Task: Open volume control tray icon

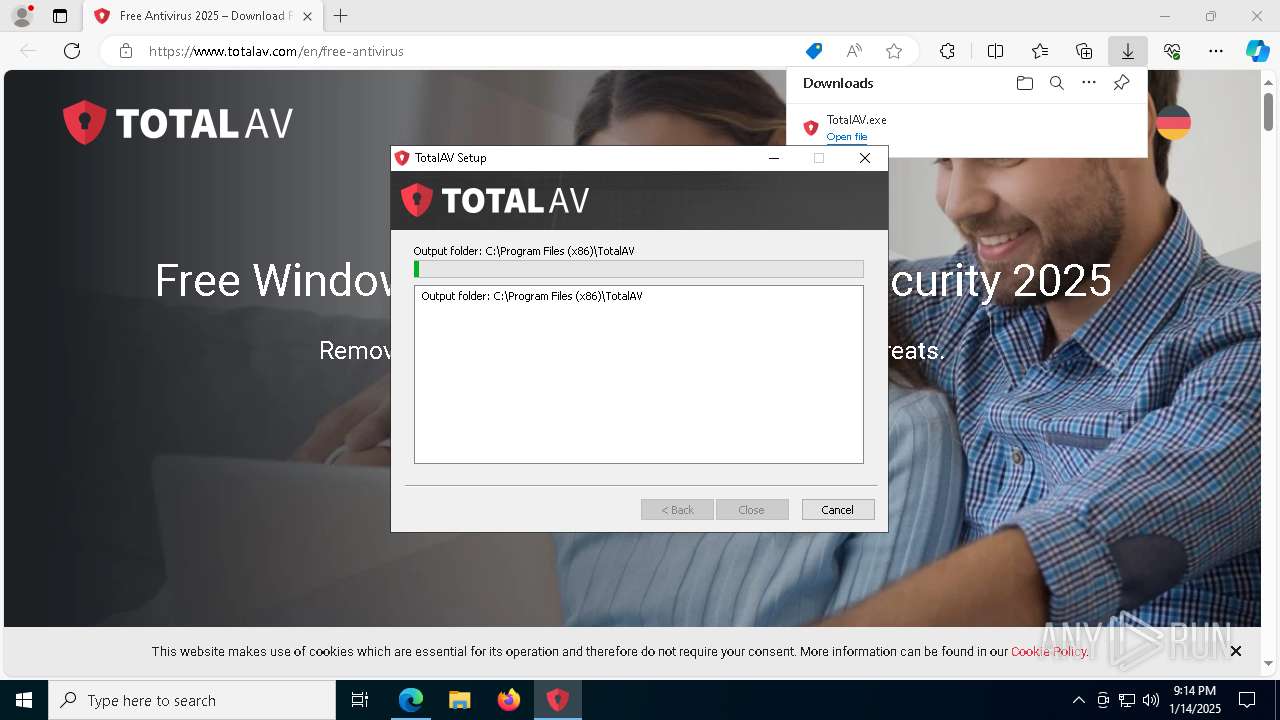Action: click(x=1151, y=700)
